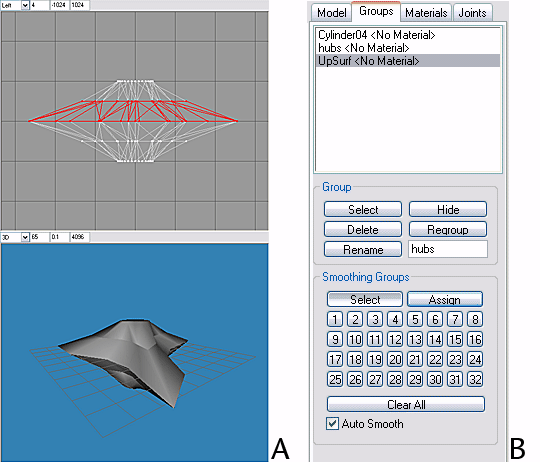
Task: Hide the selected group
Action: (x=448, y=209)
